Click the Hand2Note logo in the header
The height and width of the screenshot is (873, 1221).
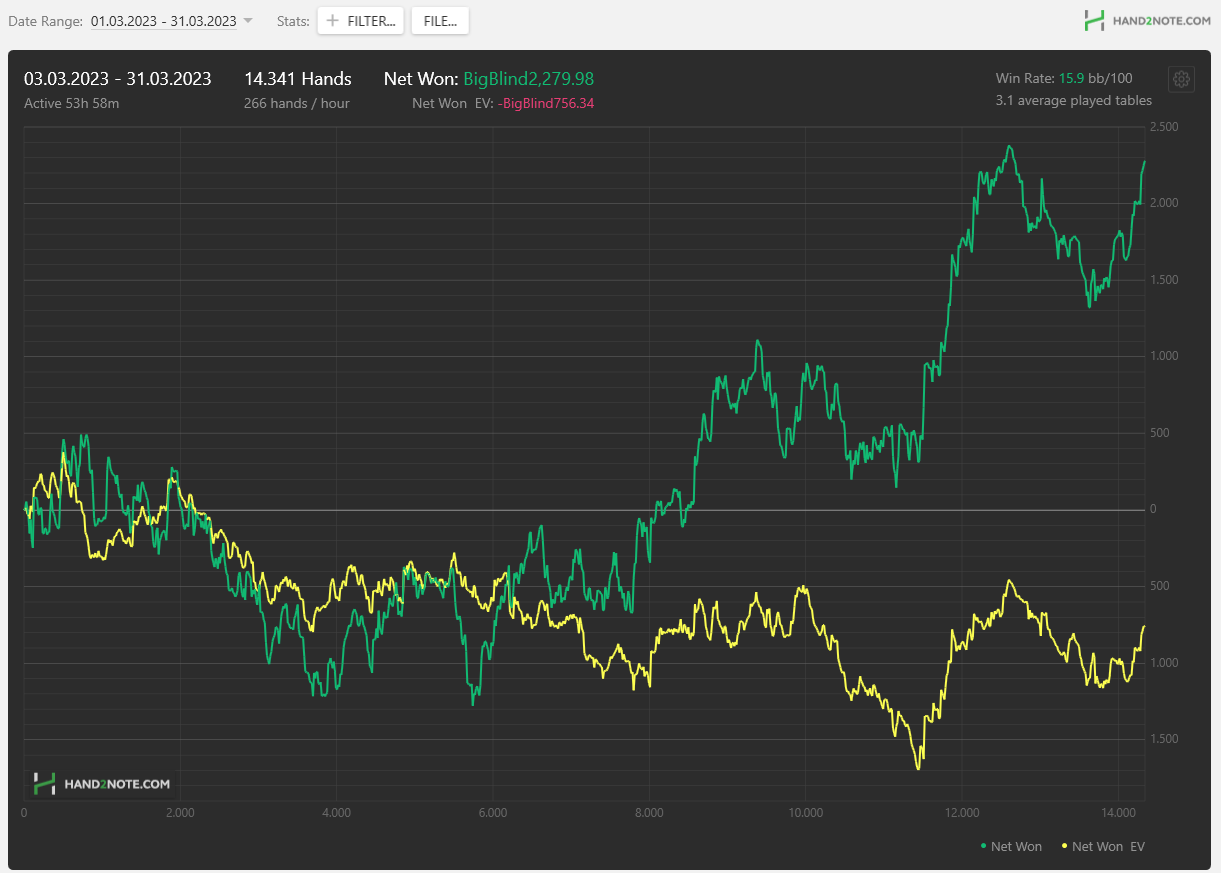pos(1146,20)
